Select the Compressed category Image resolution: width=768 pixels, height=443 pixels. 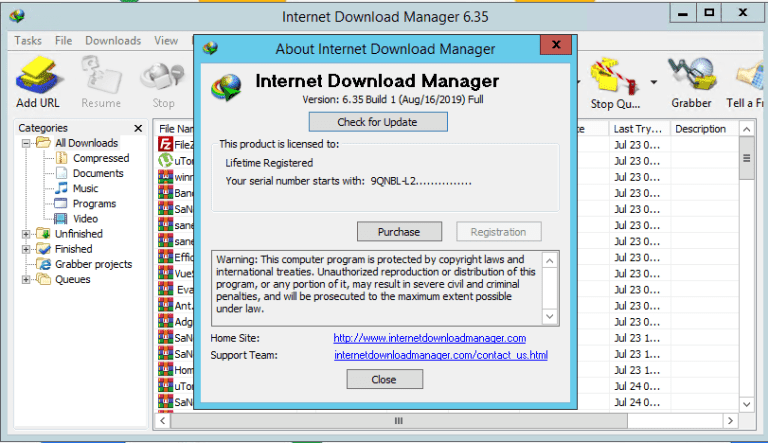click(x=101, y=158)
